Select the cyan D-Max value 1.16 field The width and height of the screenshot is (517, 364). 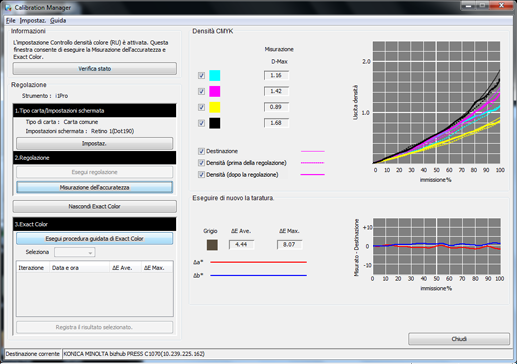point(276,75)
